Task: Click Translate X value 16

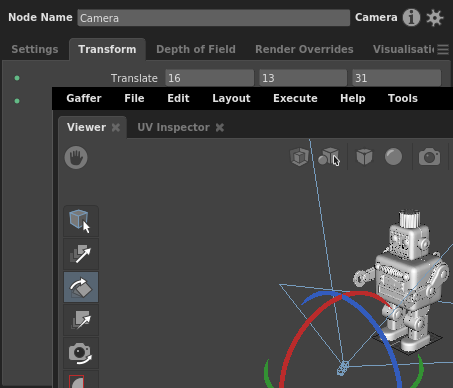Action: tap(209, 78)
